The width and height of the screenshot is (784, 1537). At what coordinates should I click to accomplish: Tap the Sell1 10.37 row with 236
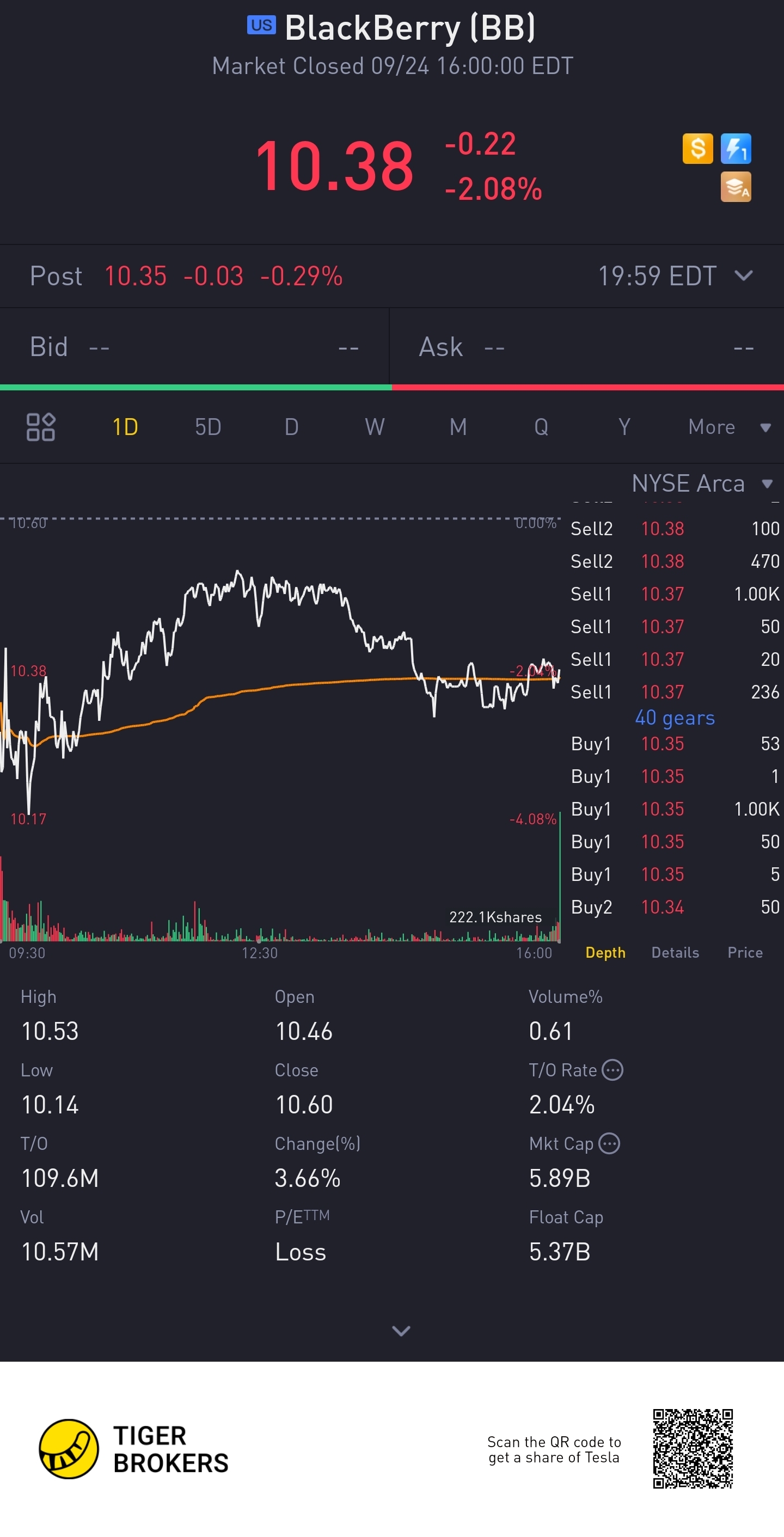675,692
